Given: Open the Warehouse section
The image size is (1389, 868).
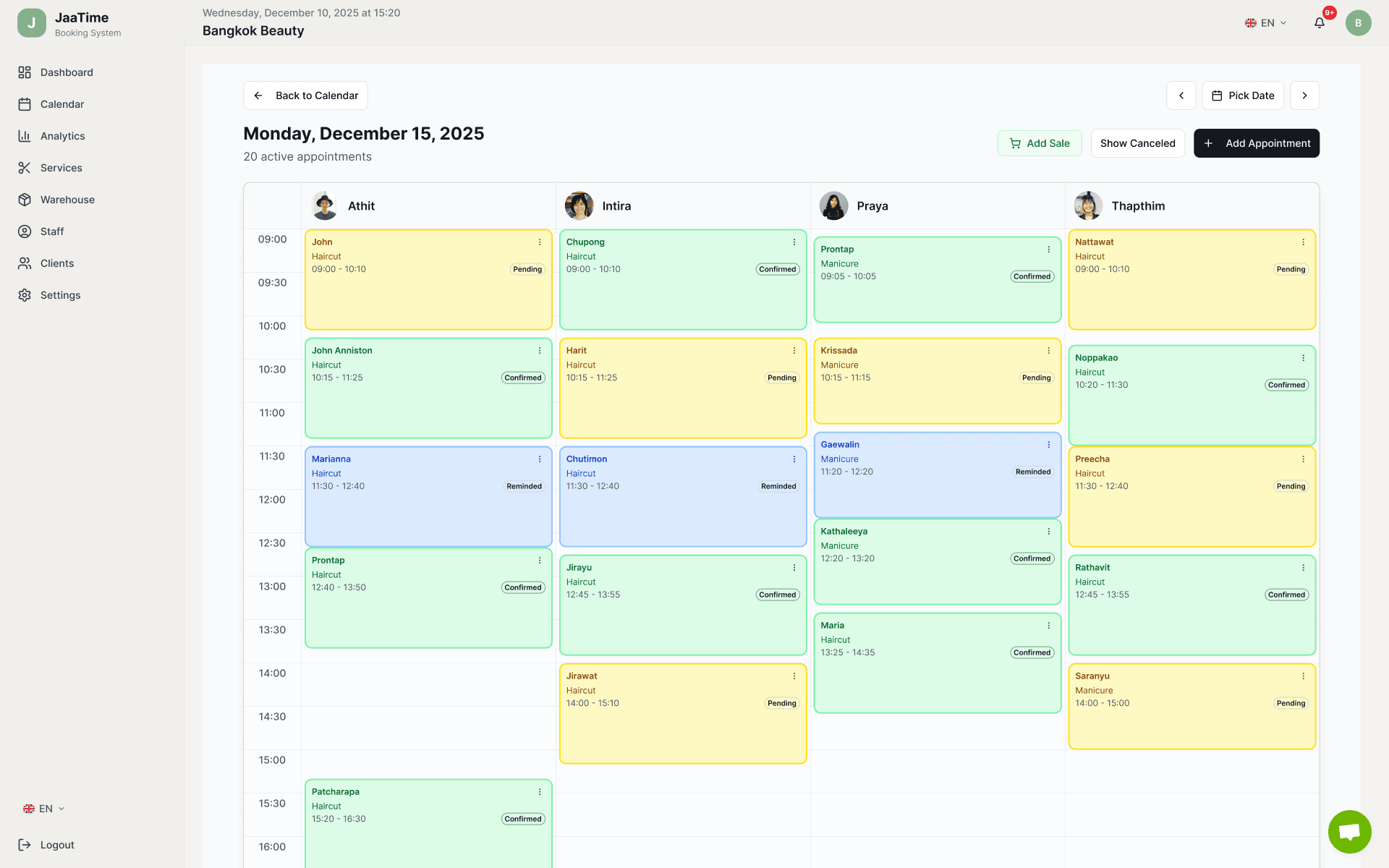Looking at the screenshot, I should tap(26, 200).
